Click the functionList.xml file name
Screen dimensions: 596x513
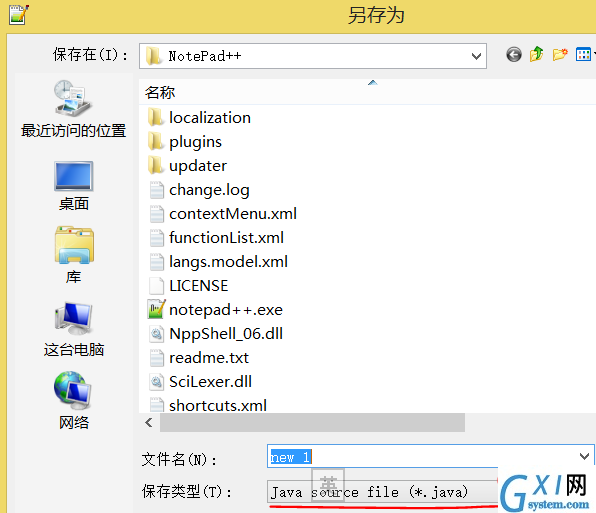[x=227, y=238]
